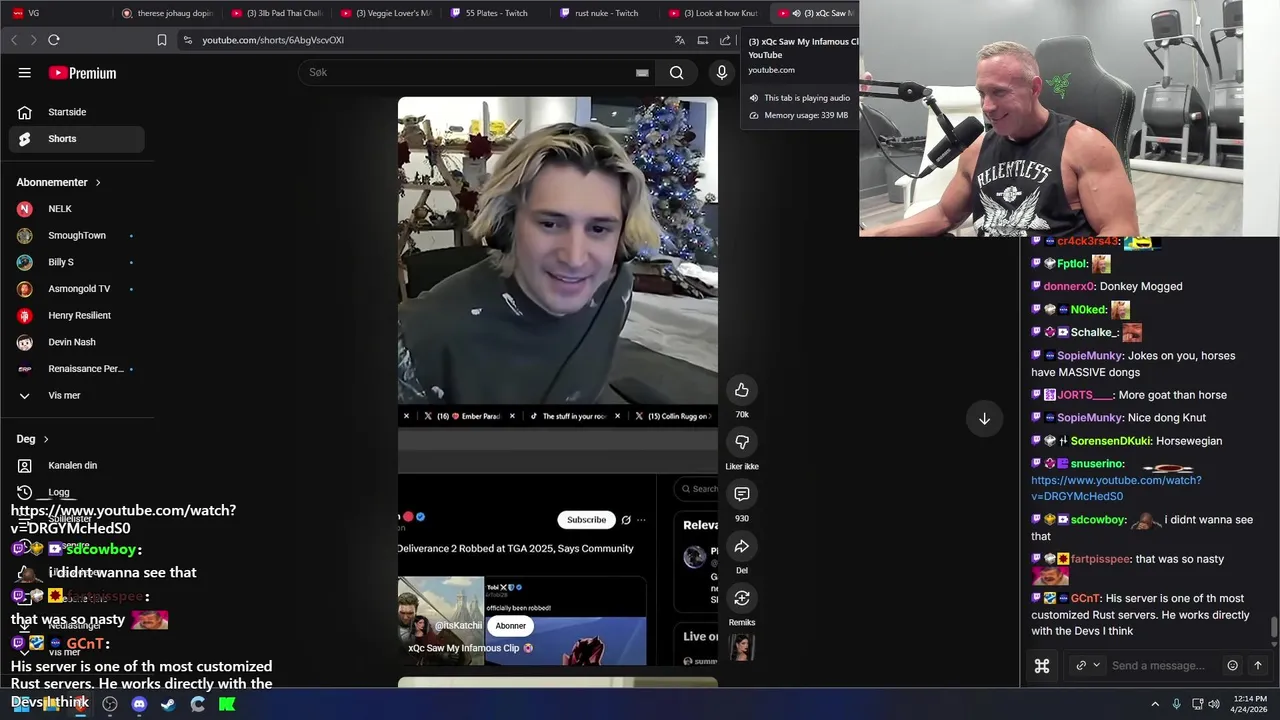Open Discord from the taskbar

pyautogui.click(x=139, y=704)
